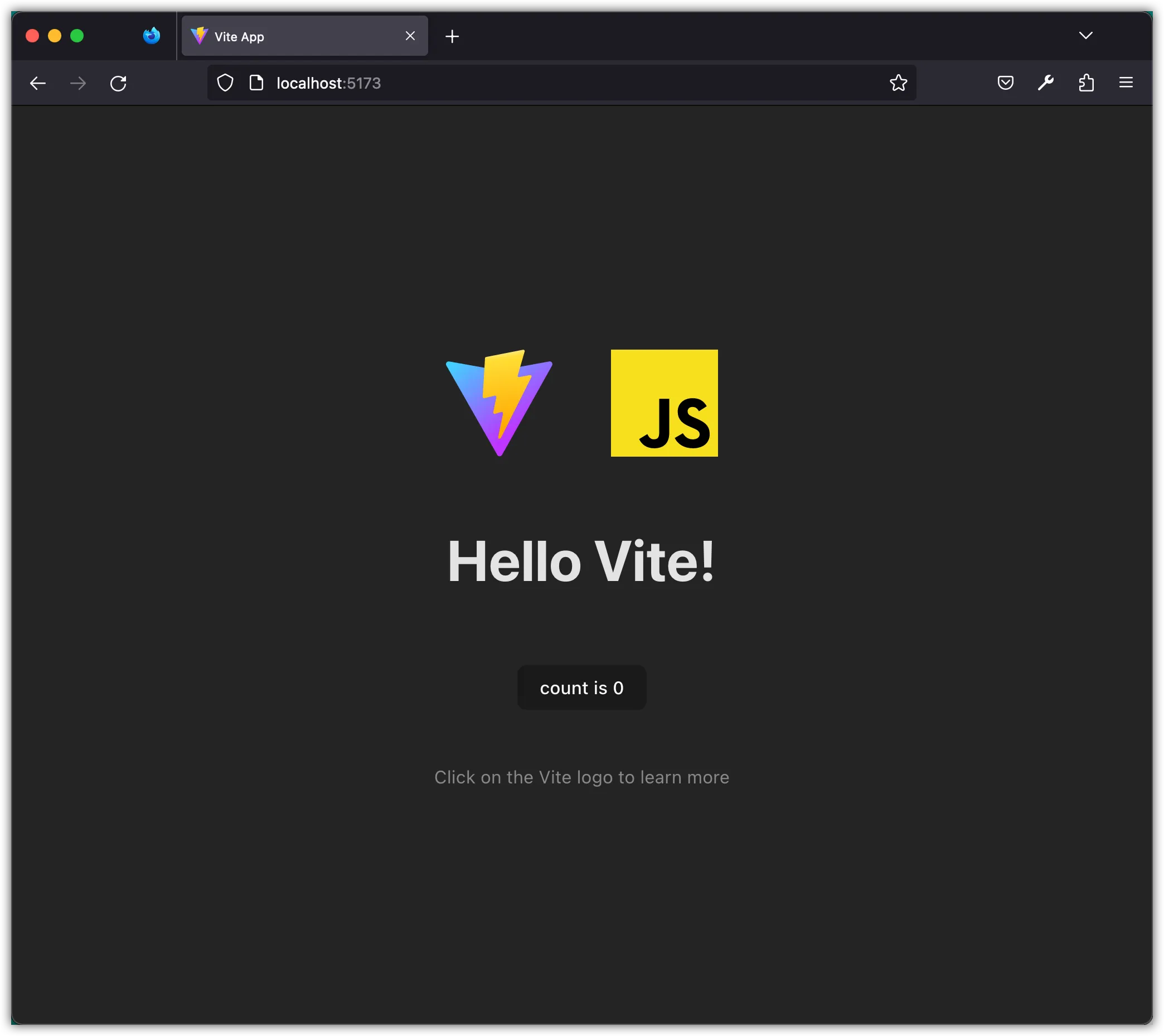Screen dimensions: 1164x1036
Task: Open developer tools wrench icon
Action: [1046, 83]
